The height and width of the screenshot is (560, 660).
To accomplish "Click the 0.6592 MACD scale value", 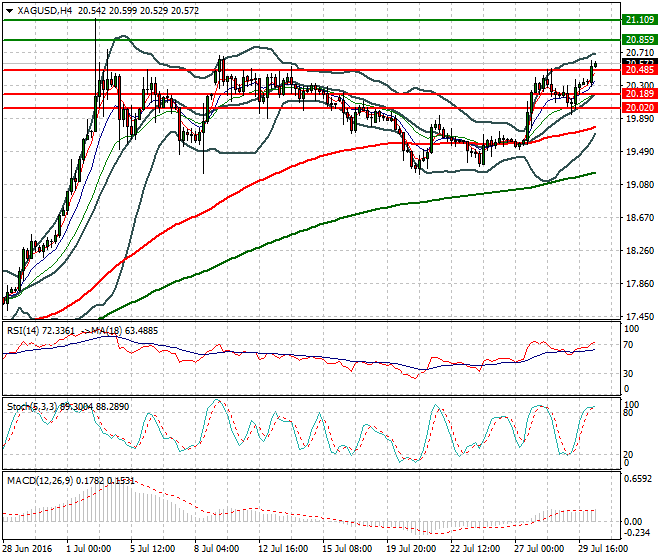I will tap(638, 479).
